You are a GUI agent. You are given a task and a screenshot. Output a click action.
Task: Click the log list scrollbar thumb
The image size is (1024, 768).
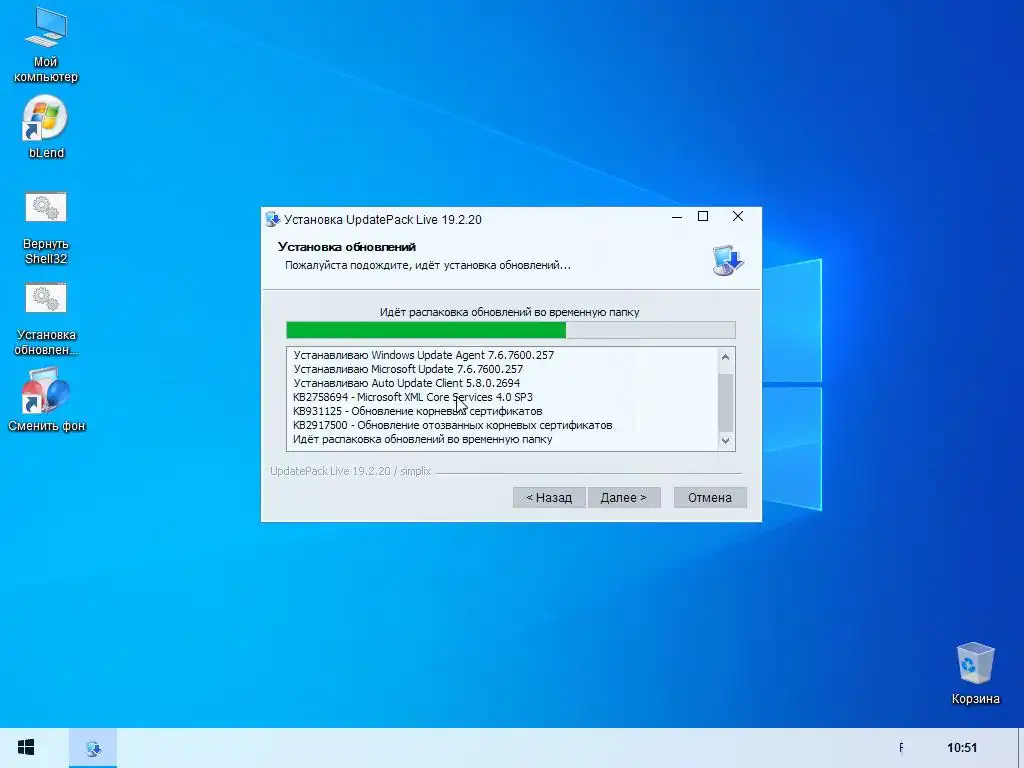click(726, 402)
